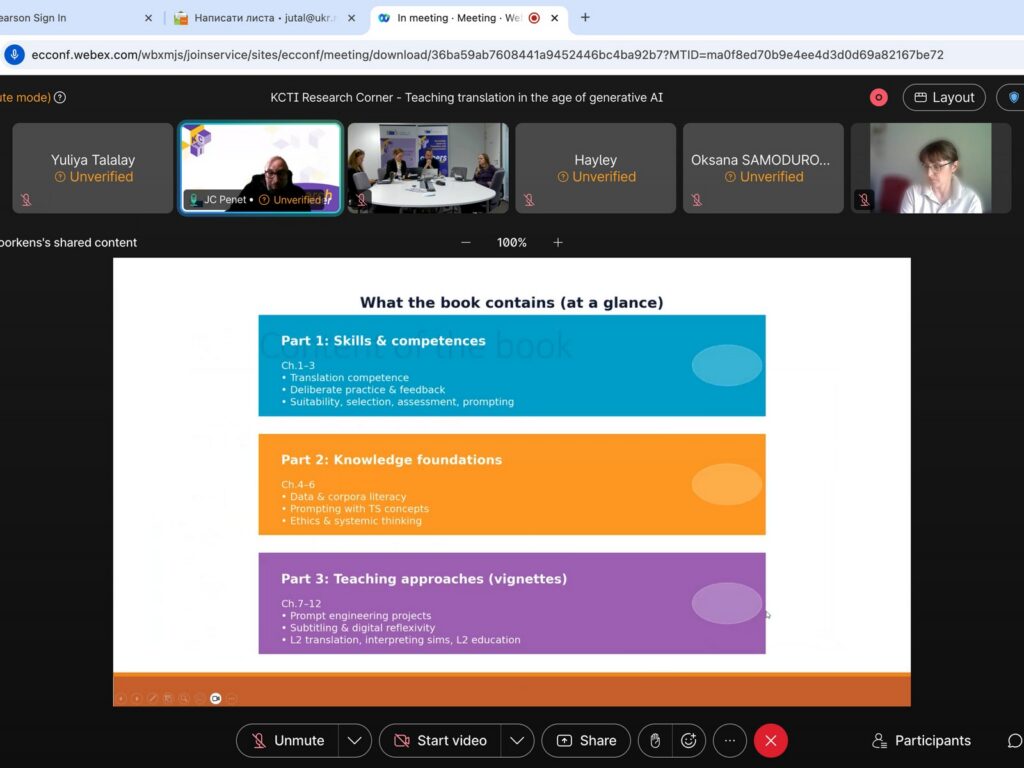The width and height of the screenshot is (1024, 768).
Task: Click the Share button
Action: click(586, 740)
